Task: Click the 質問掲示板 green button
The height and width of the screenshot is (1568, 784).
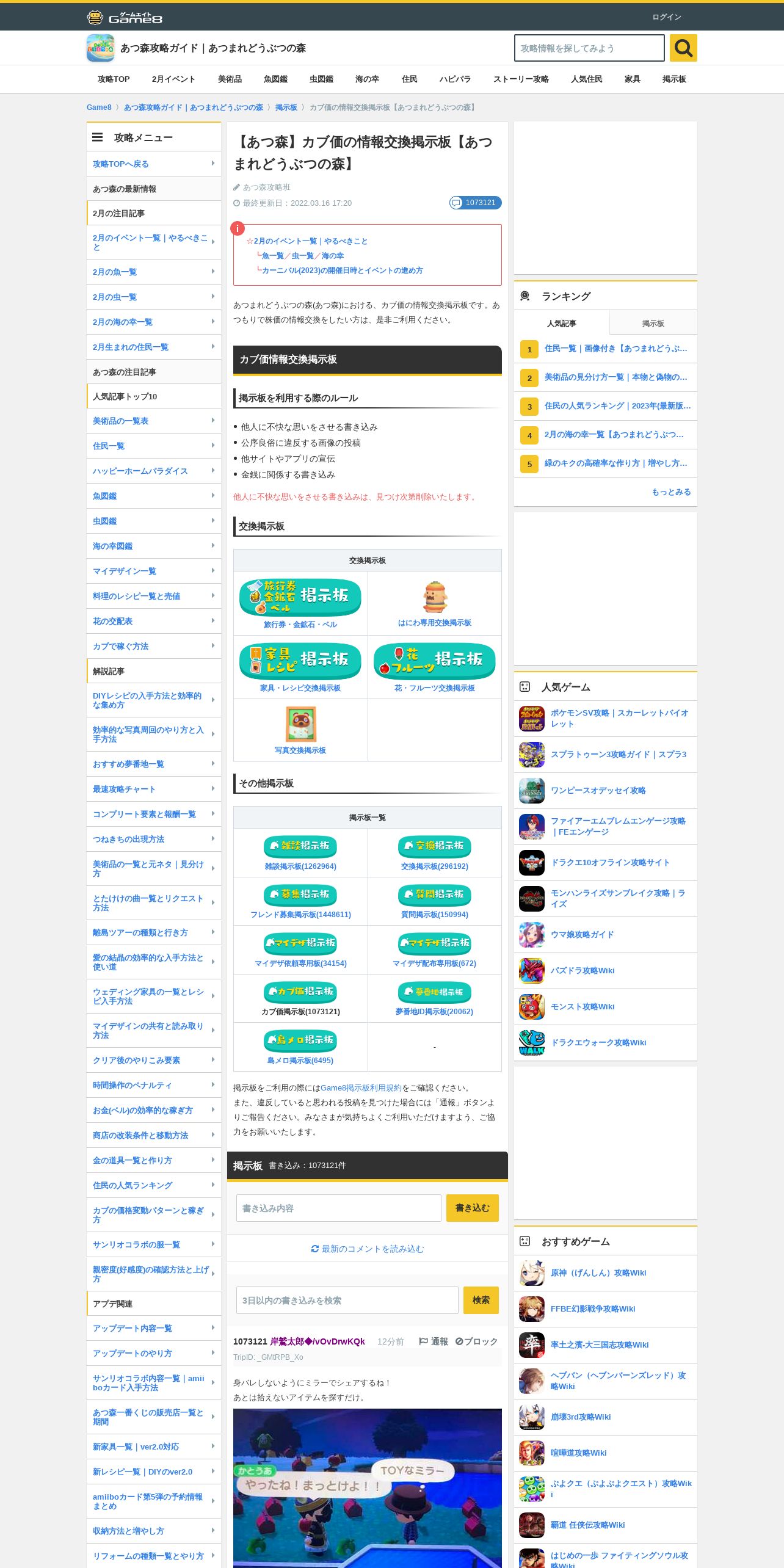Action: coord(435,894)
